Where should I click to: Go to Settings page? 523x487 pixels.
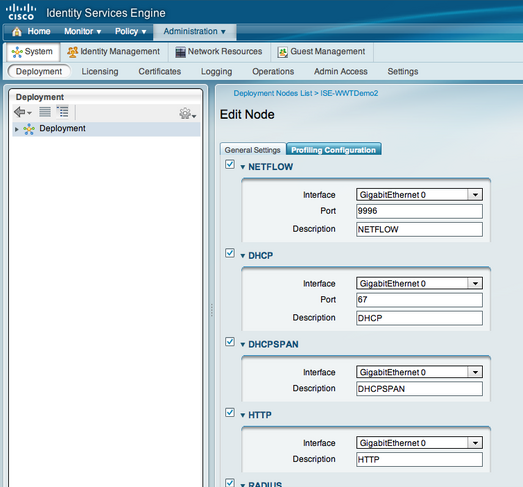[x=403, y=71]
